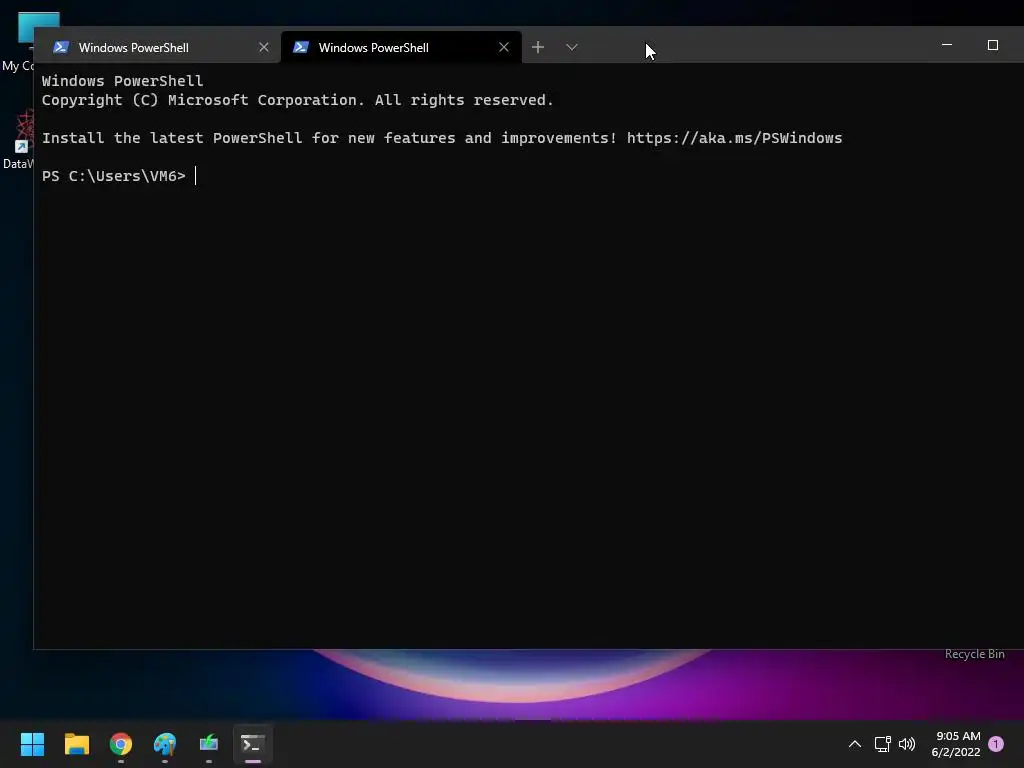Close the first PowerShell tab
This screenshot has width=1024, height=768.
(x=264, y=48)
